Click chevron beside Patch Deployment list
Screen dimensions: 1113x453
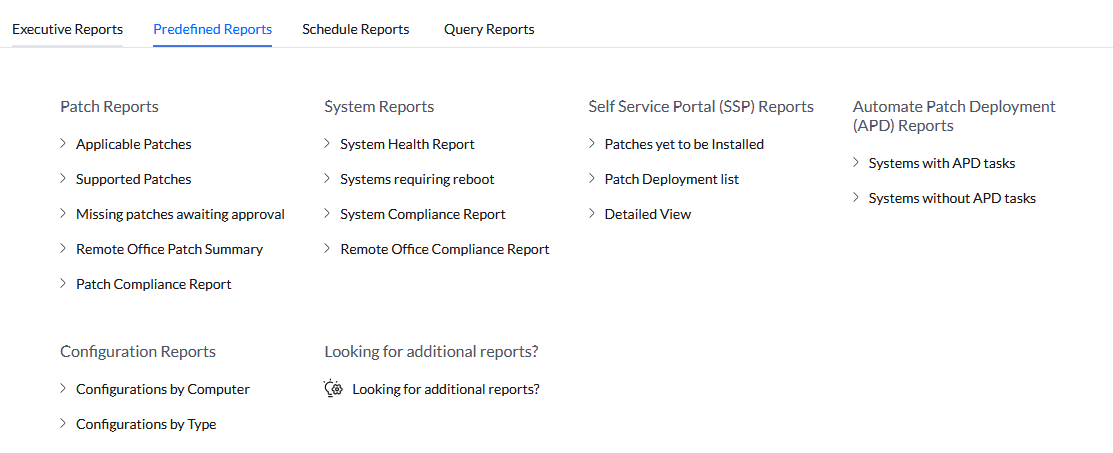(592, 178)
